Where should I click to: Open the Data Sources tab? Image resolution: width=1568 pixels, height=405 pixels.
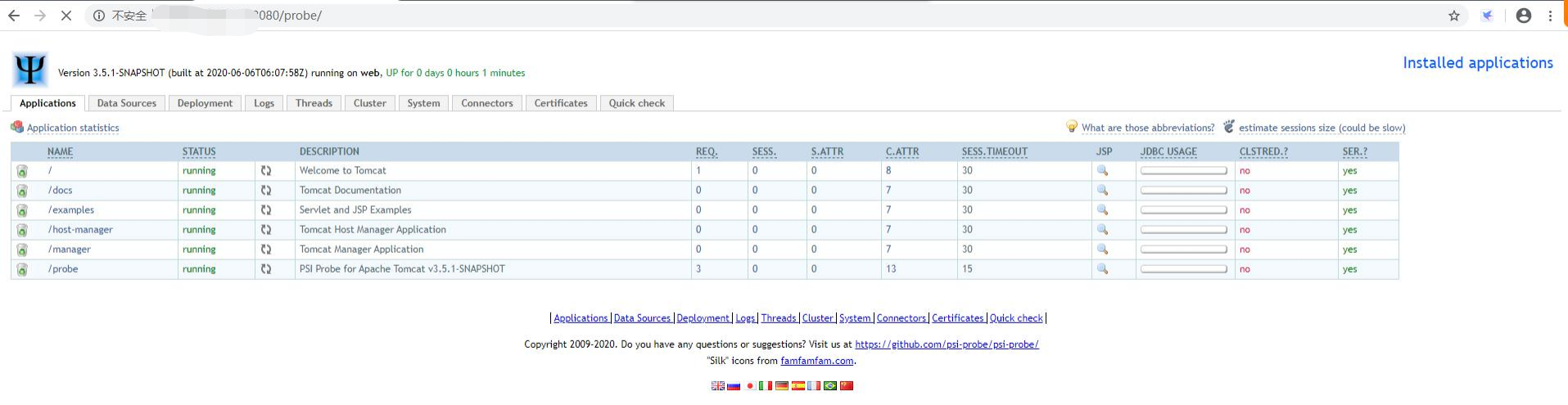tap(126, 103)
